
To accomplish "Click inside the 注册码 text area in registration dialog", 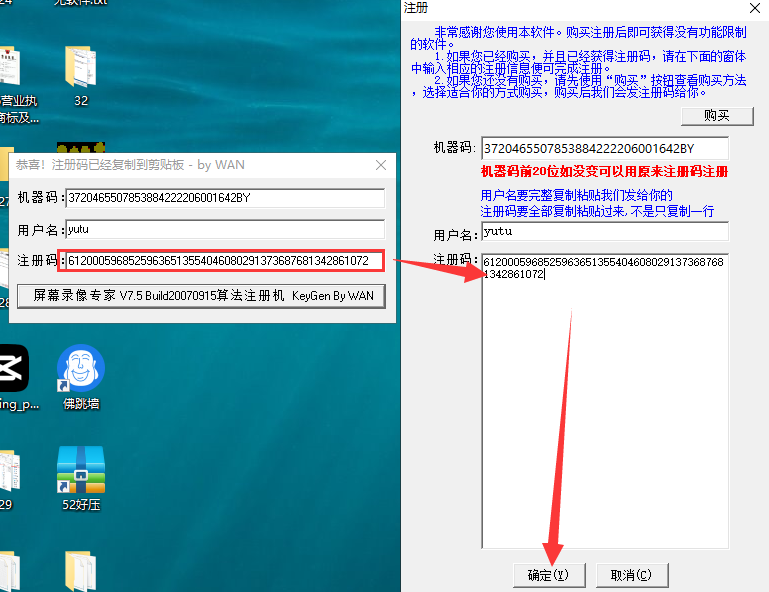I will 605,401.
